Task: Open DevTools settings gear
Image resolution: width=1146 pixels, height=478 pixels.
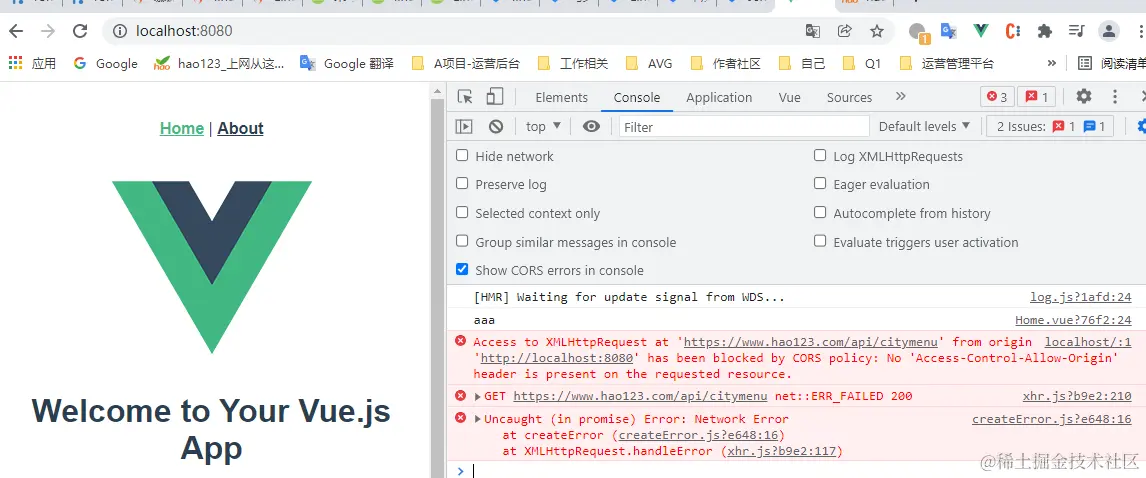Action: point(1084,96)
